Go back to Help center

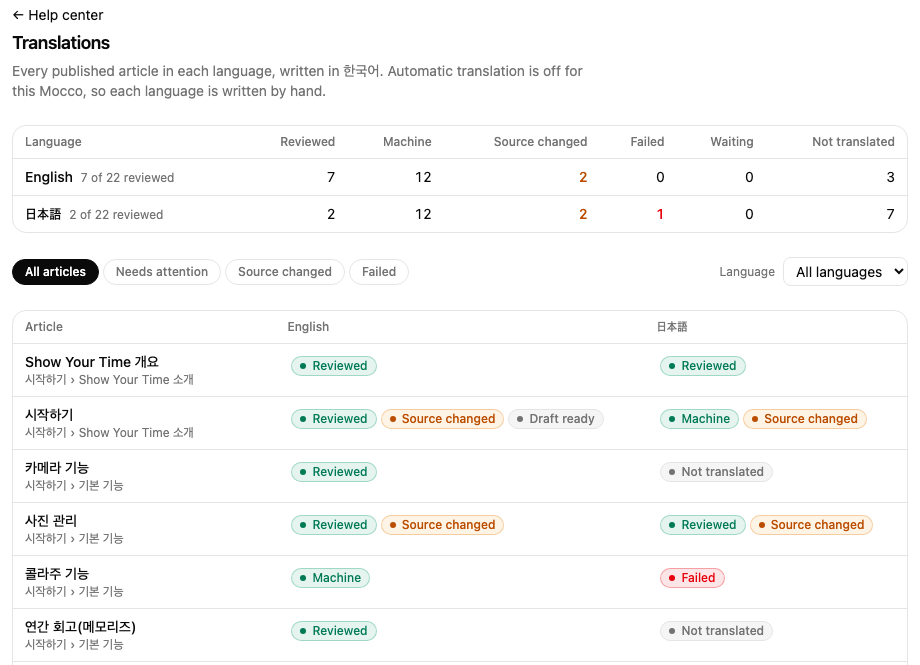pyautogui.click(x=58, y=15)
